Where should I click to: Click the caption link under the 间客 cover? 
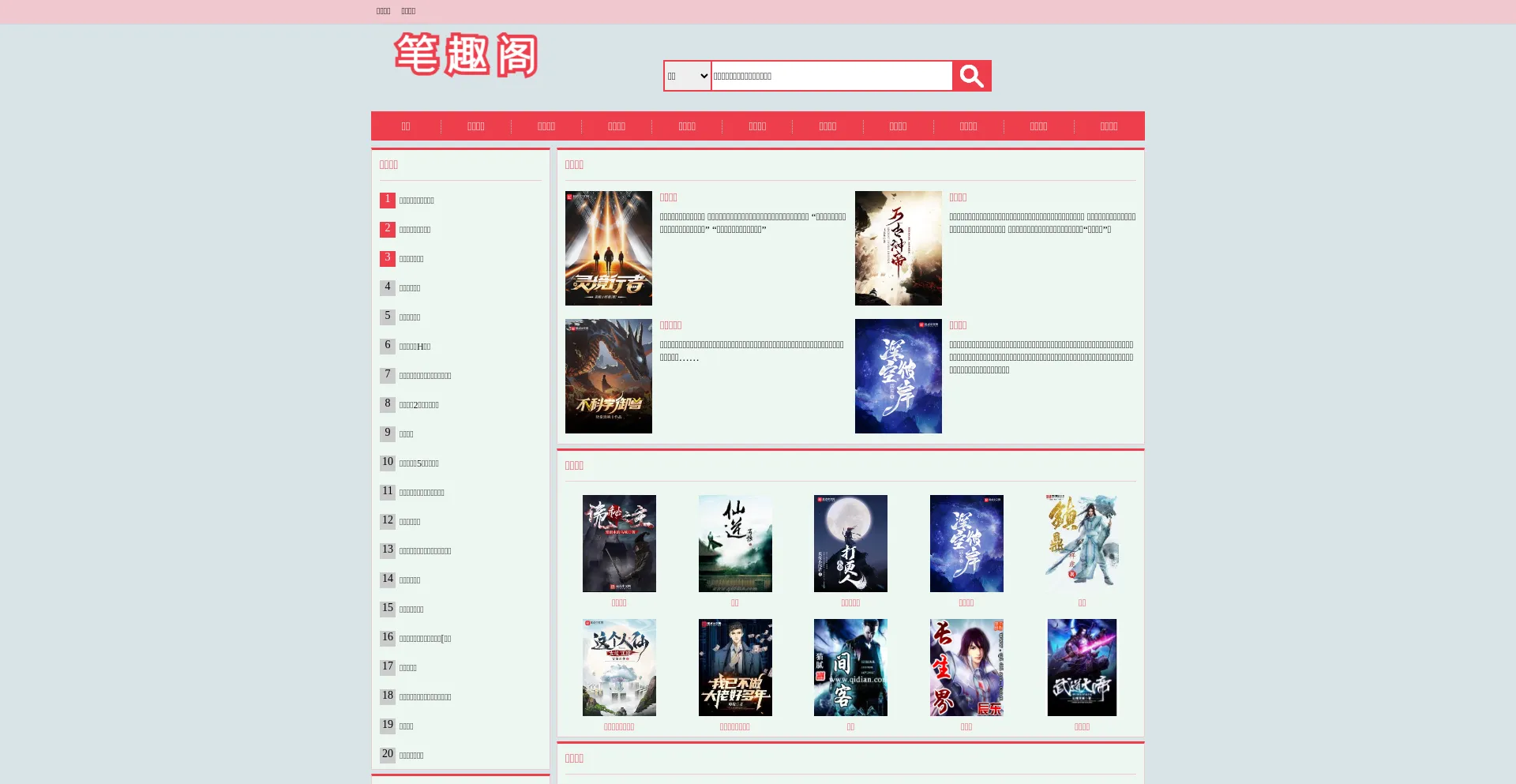click(x=850, y=727)
